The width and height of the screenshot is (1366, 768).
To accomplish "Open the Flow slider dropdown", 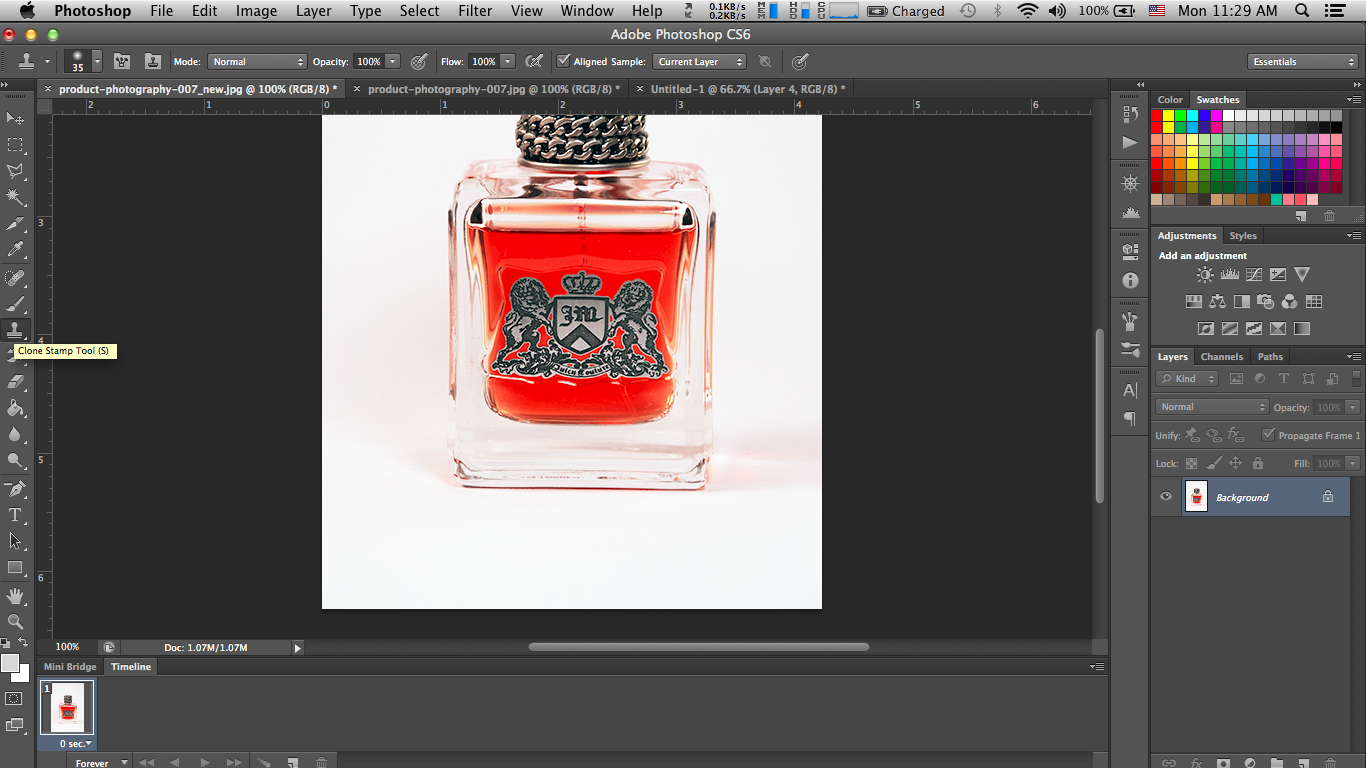I will point(508,61).
